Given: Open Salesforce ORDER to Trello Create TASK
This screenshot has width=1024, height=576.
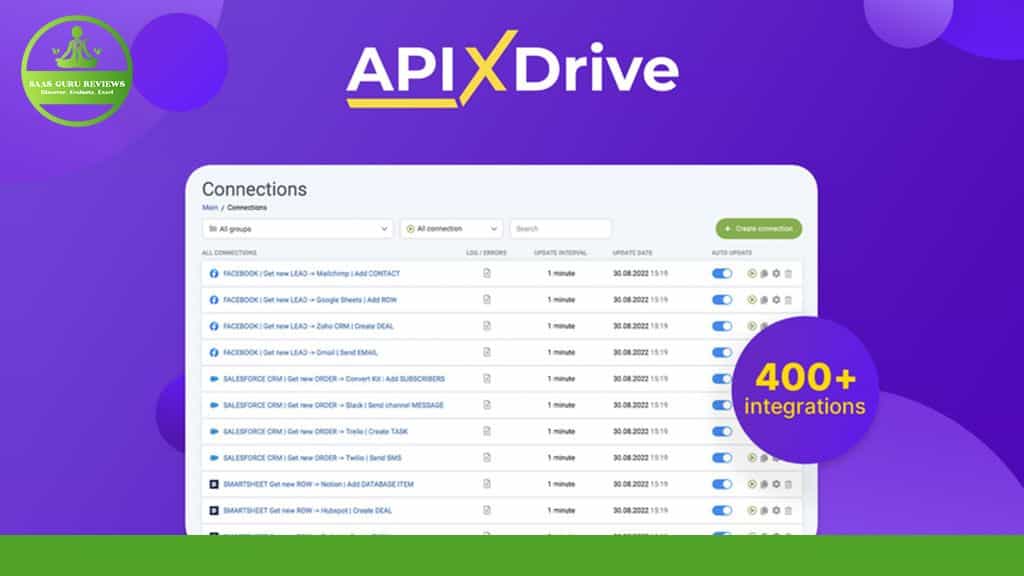Looking at the screenshot, I should (315, 432).
